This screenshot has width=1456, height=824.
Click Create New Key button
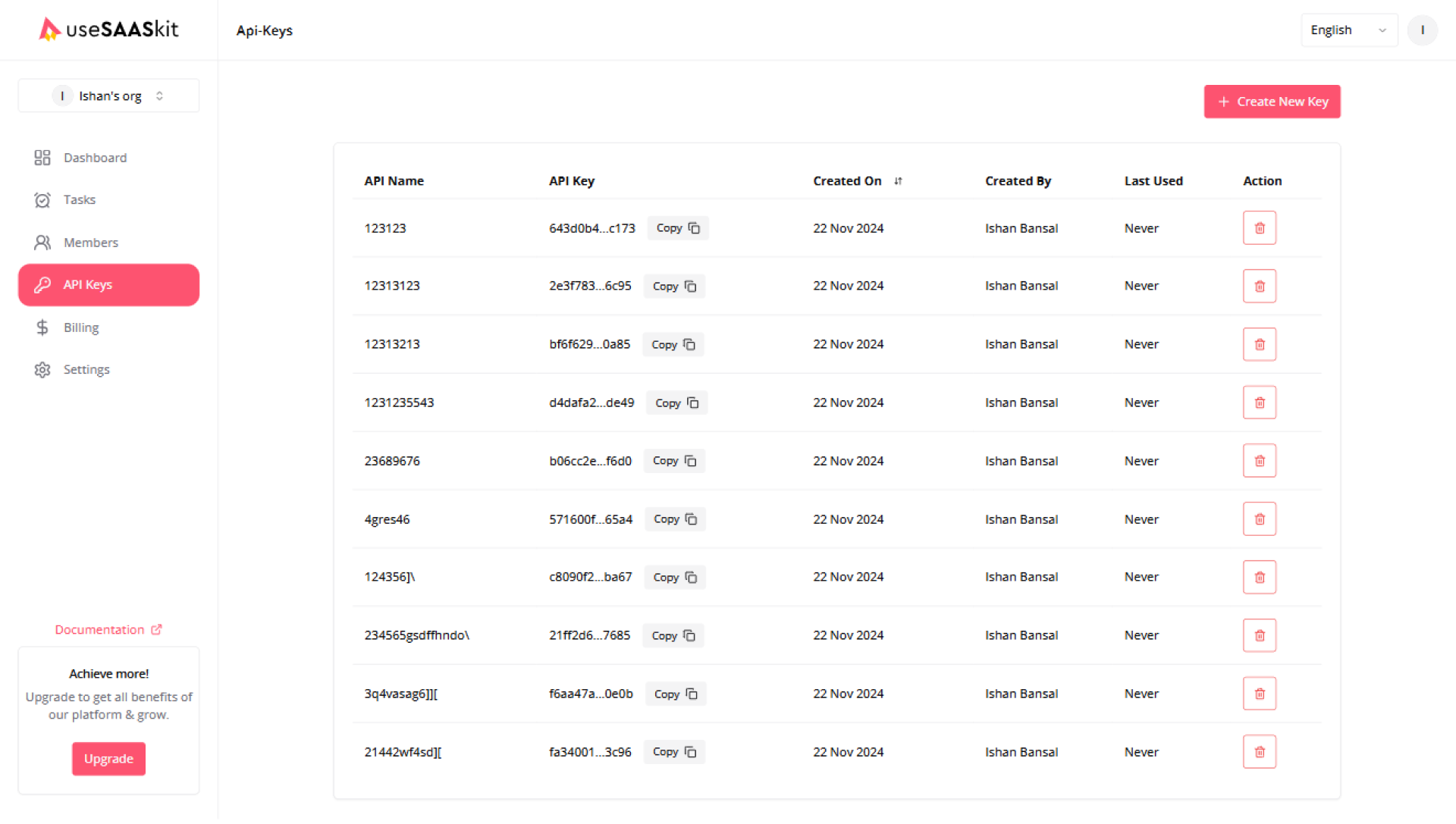(1272, 101)
